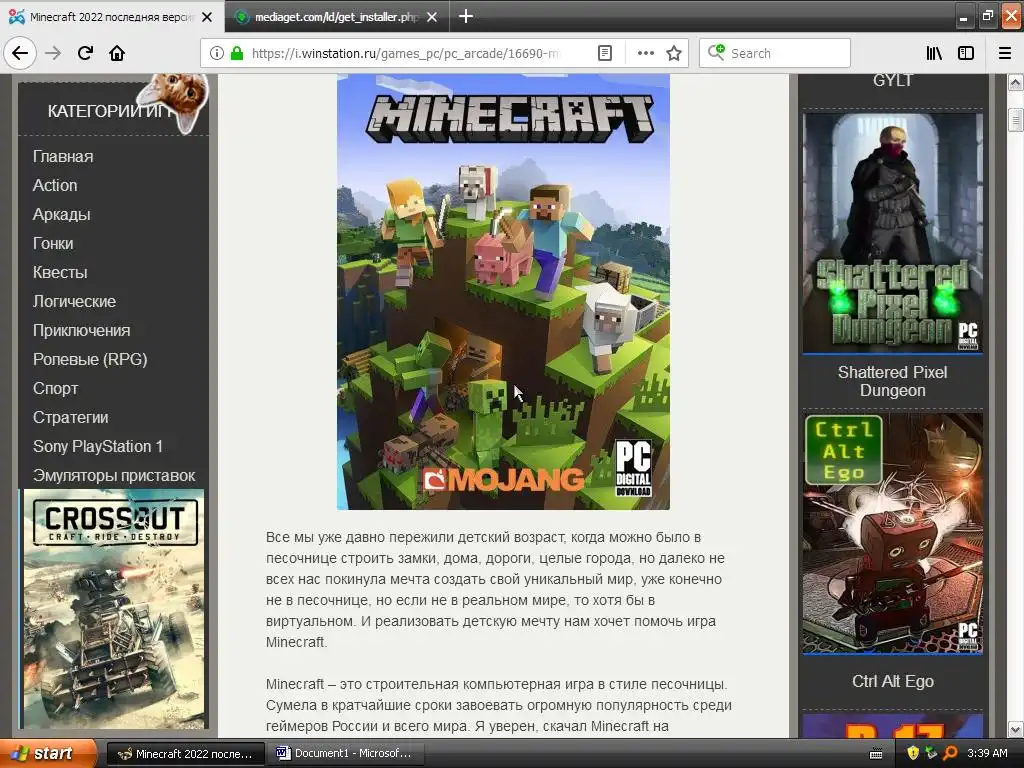Open a new tab with plus
This screenshot has height=768, width=1024.
(466, 16)
